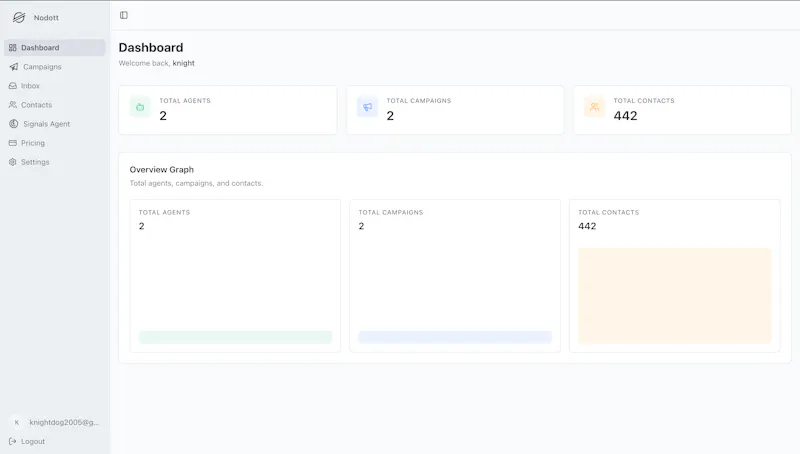Click the 442 value in top contacts card
The image size is (800, 454).
pos(626,116)
